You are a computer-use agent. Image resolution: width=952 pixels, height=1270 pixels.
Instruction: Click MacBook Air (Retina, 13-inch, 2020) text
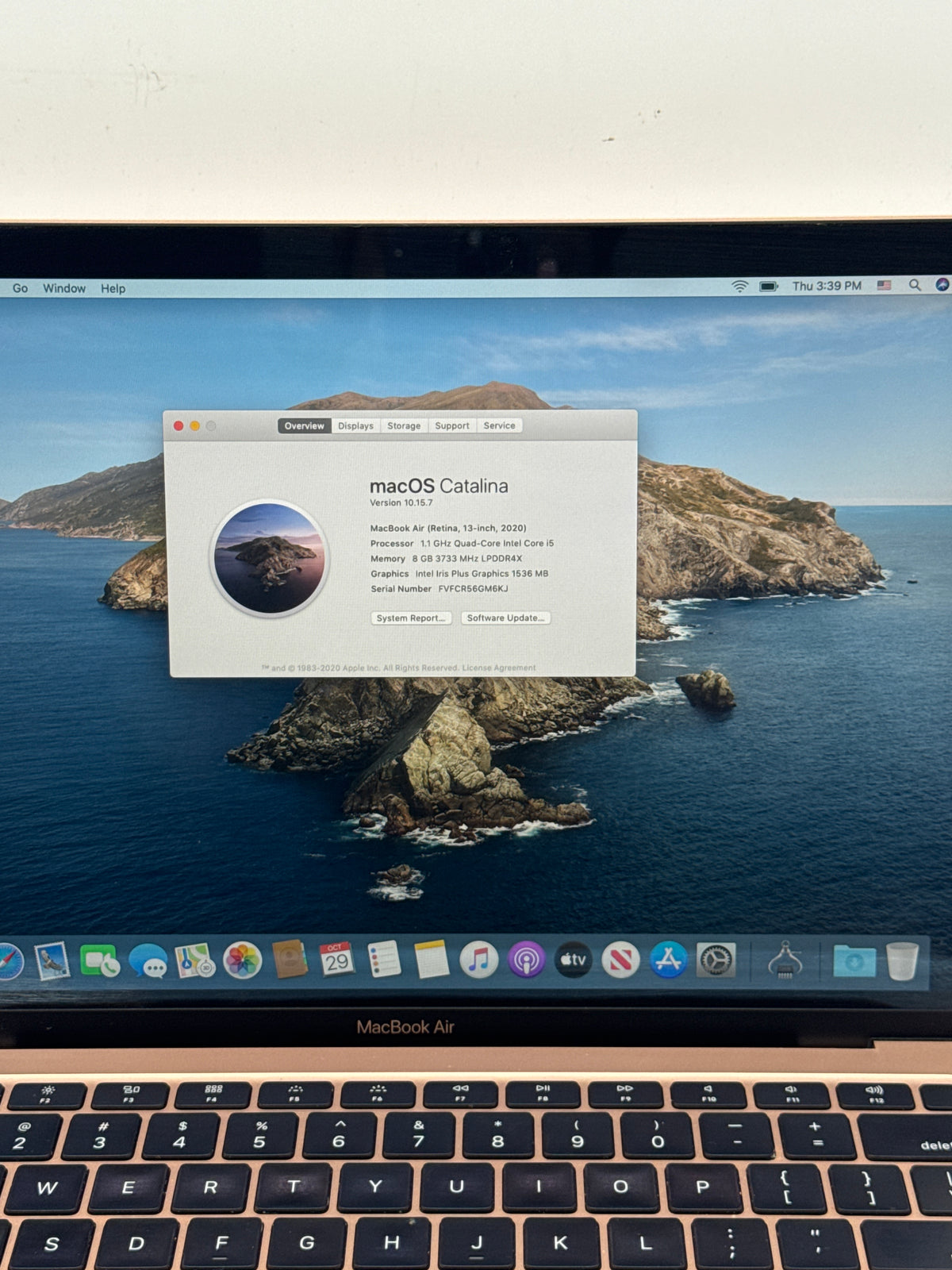[x=448, y=528]
